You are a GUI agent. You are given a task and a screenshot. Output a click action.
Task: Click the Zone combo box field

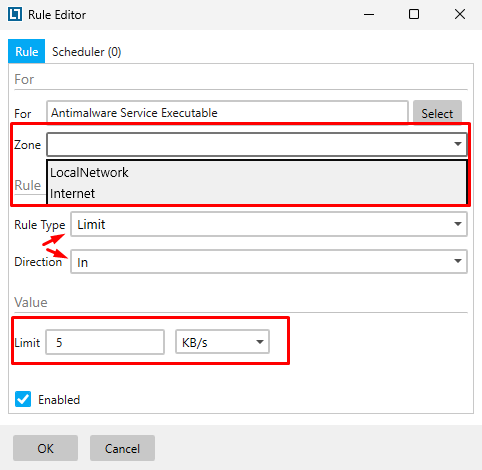click(257, 144)
